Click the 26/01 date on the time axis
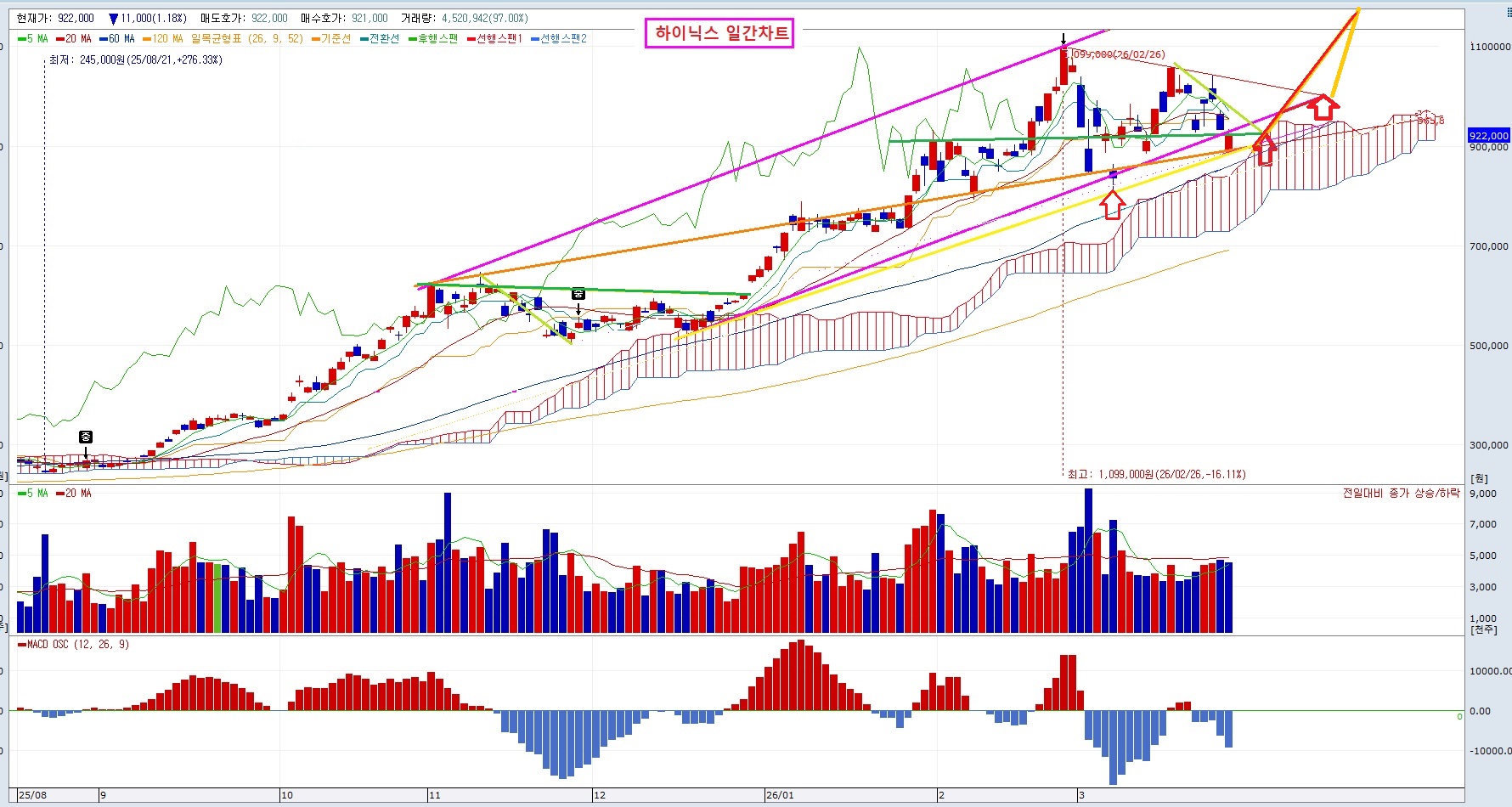The height and width of the screenshot is (807, 1512). pyautogui.click(x=780, y=795)
